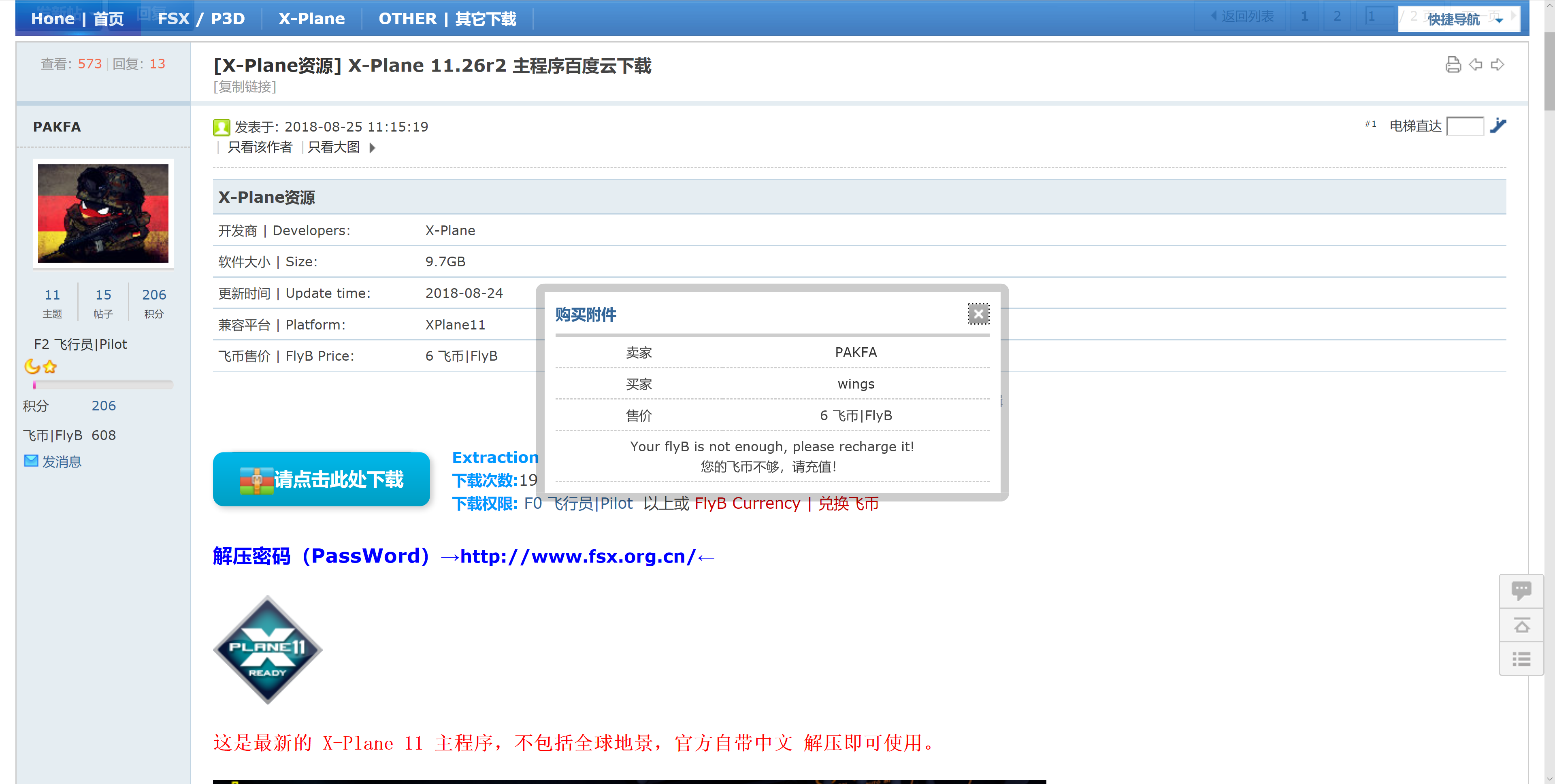The width and height of the screenshot is (1555, 784).
Task: Click the #1 post floor number
Action: point(1370,124)
